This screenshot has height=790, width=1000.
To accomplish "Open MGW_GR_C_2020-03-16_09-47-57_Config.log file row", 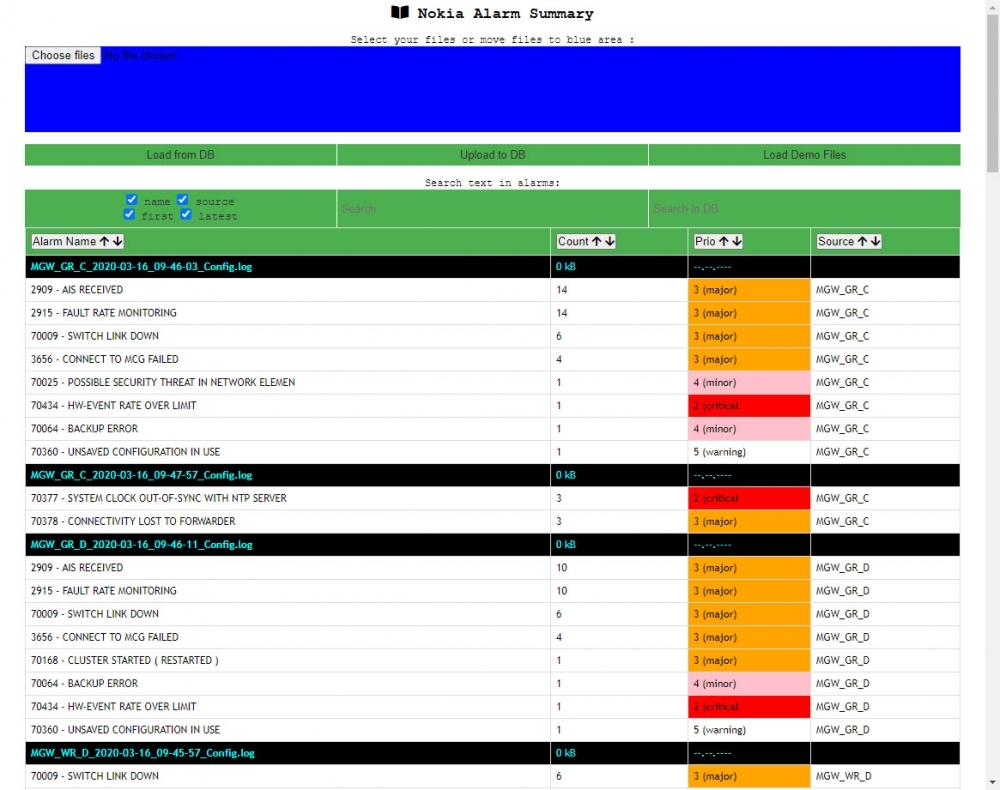I will (x=492, y=475).
